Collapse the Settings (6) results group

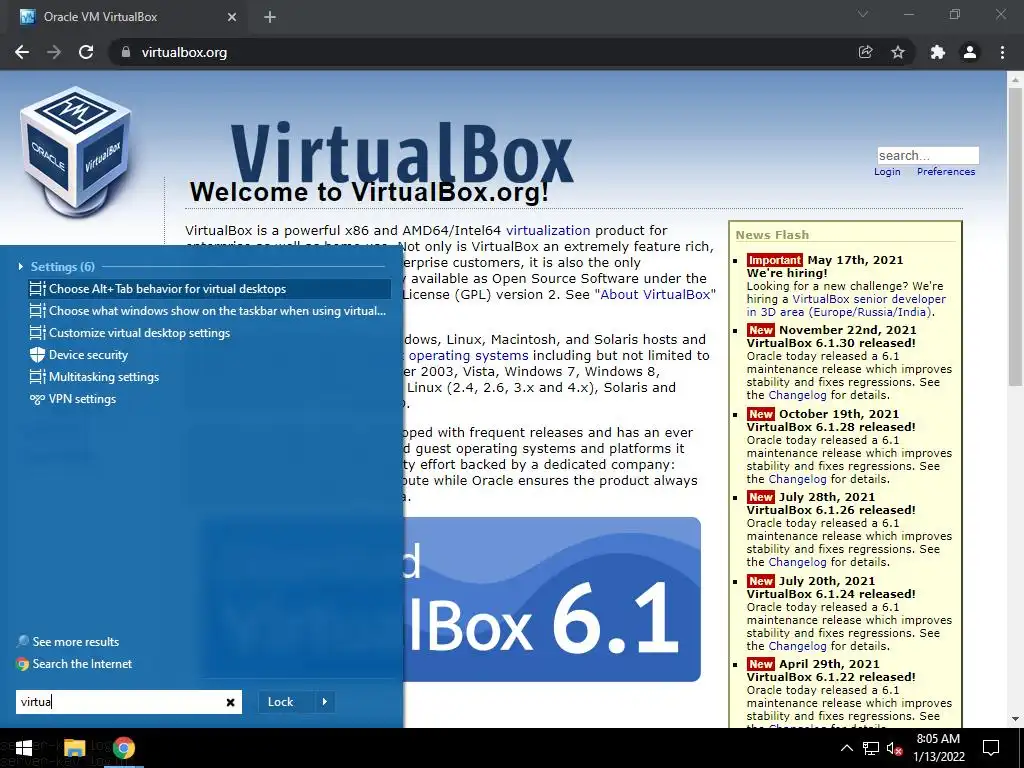(21, 266)
